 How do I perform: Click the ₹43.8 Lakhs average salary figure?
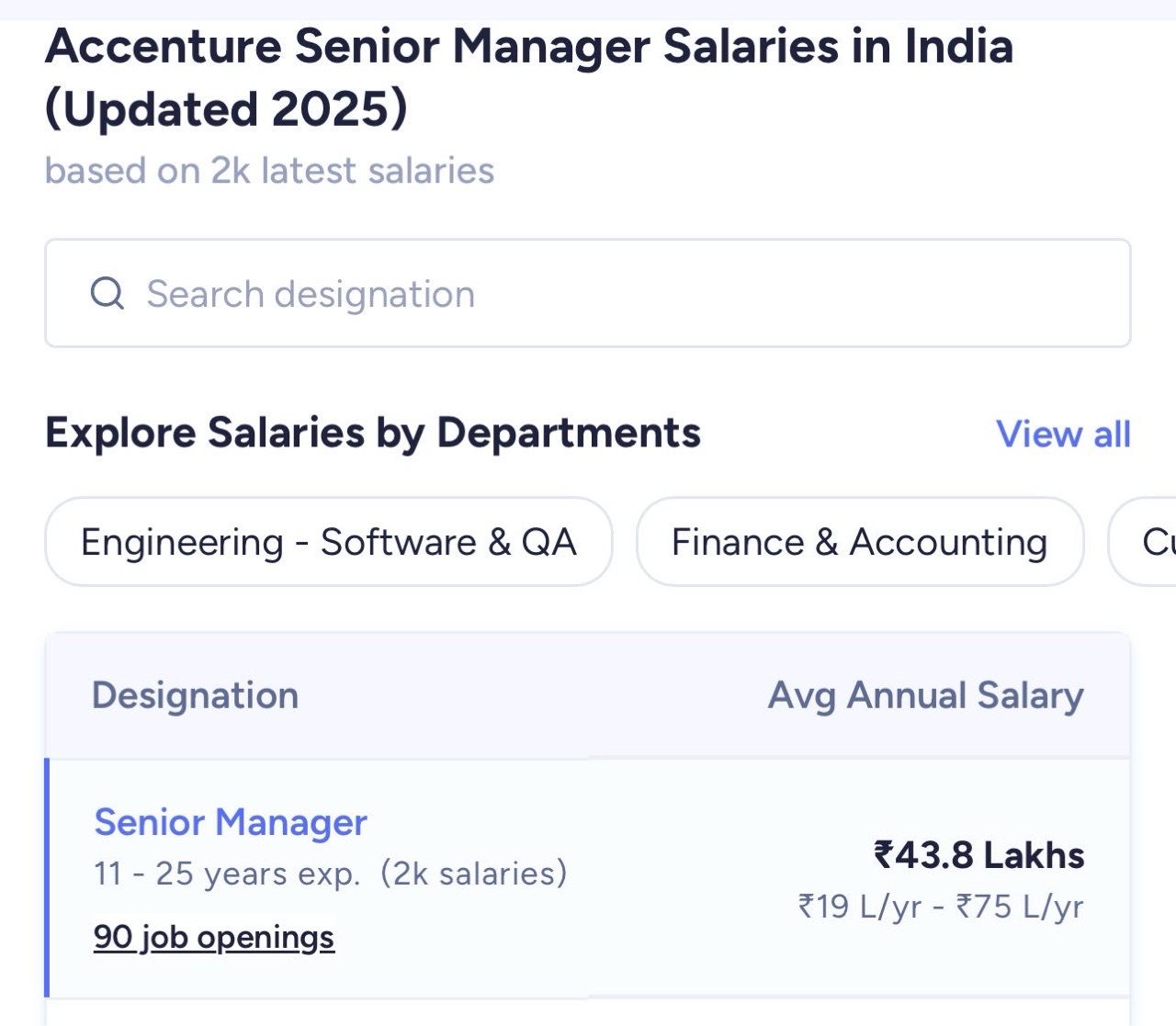(978, 854)
